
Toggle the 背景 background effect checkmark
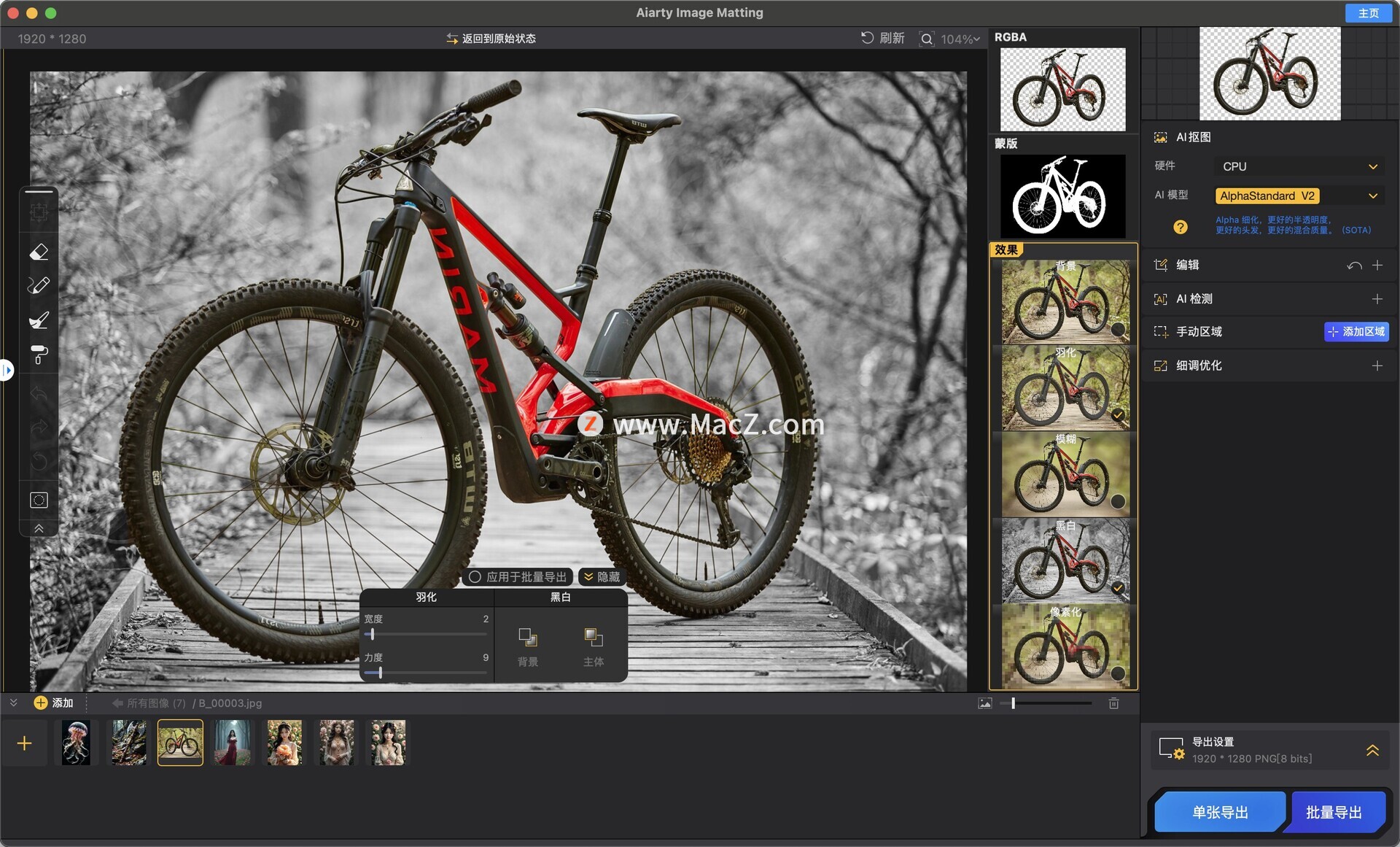[1117, 329]
